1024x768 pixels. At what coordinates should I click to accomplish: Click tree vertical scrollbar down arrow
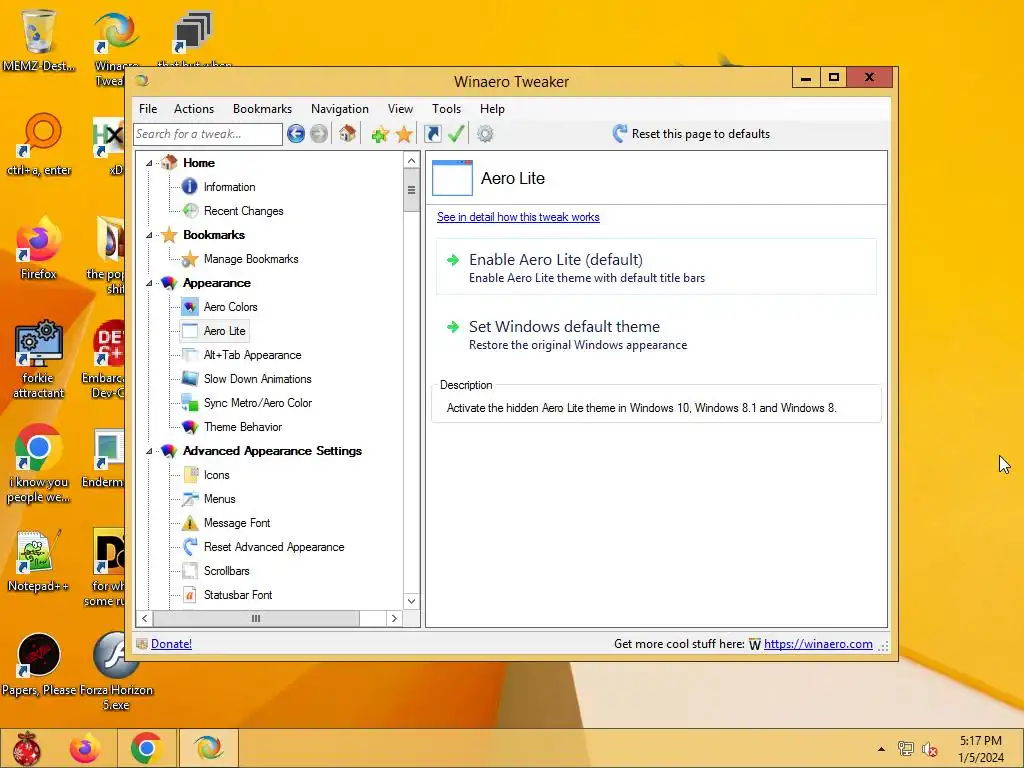pos(411,601)
